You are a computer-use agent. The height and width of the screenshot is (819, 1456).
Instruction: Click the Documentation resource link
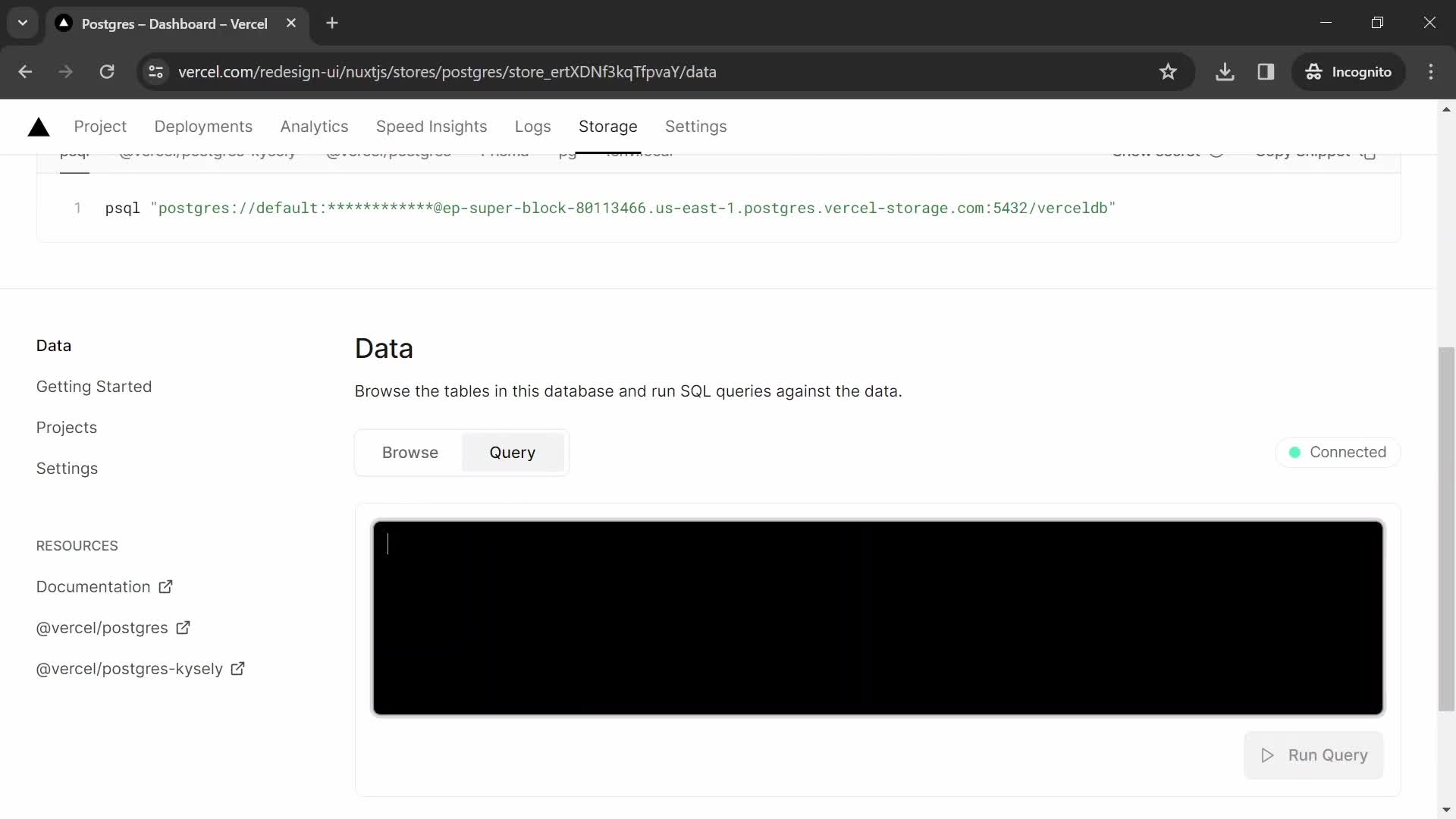click(105, 586)
